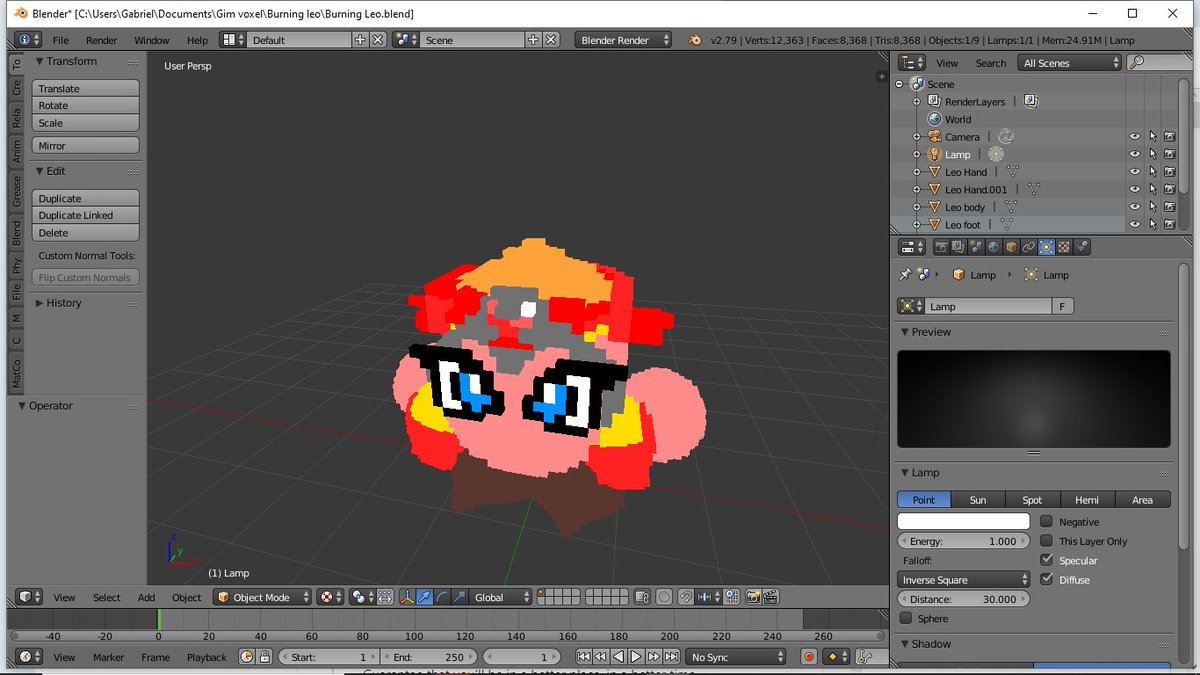Click the snap magnet icon in viewport header

(685, 597)
